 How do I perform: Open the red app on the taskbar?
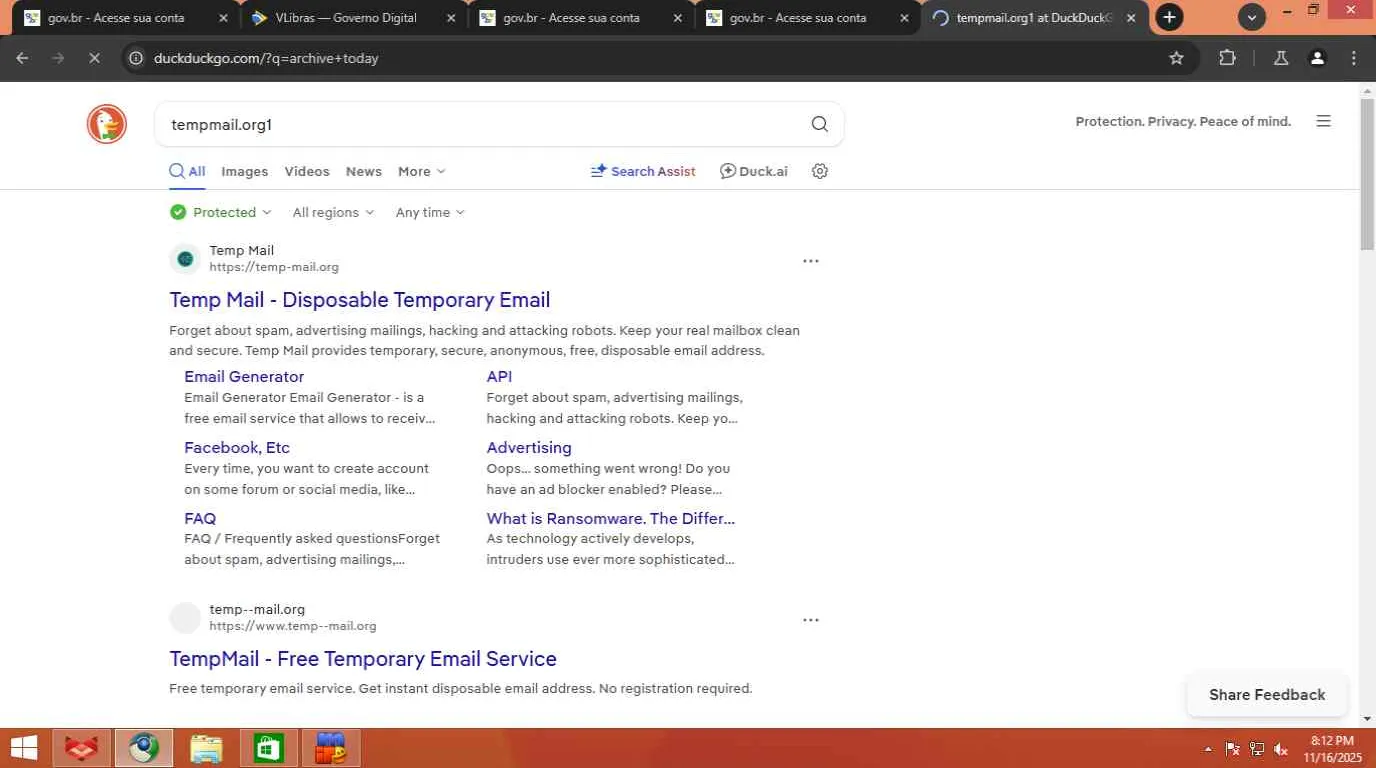[82, 748]
